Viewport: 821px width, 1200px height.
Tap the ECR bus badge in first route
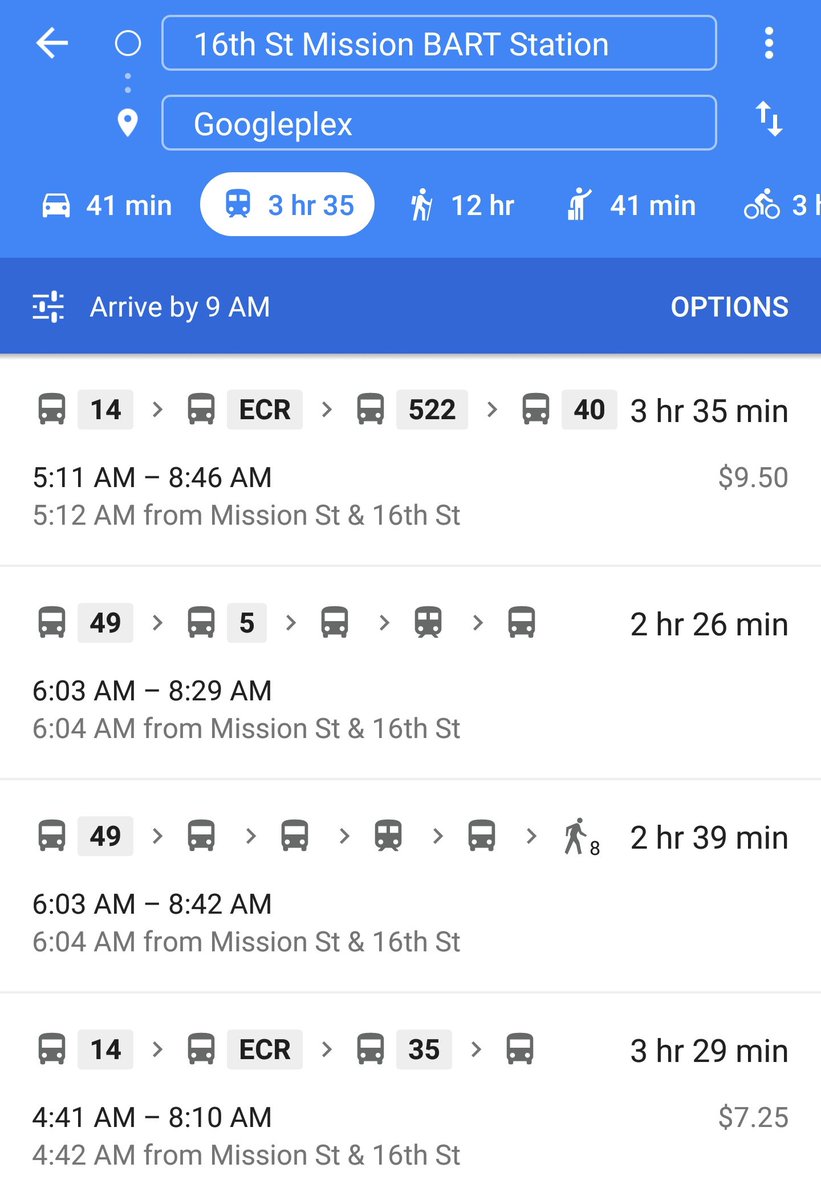point(265,410)
